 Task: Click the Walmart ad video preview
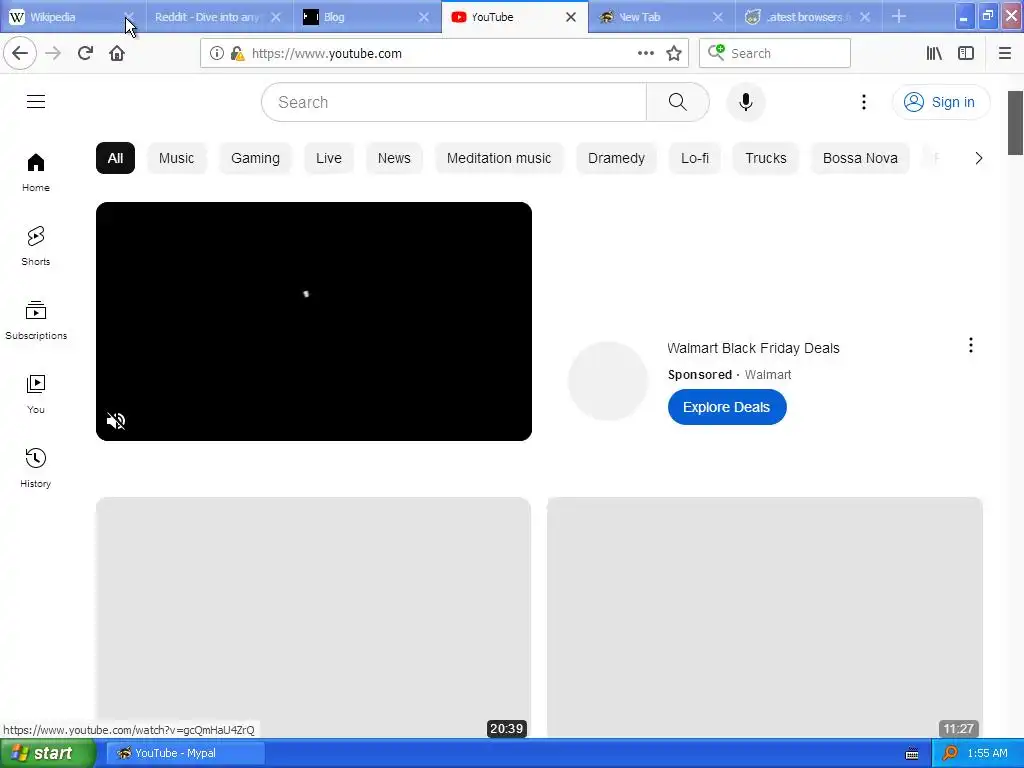(313, 321)
